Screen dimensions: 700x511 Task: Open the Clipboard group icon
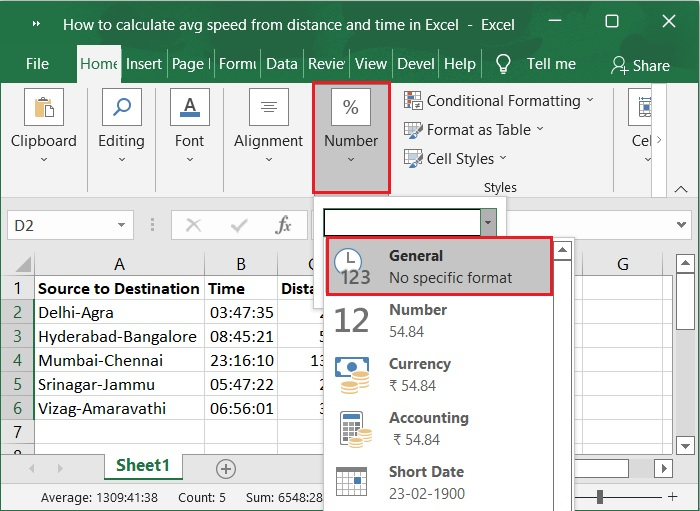tap(44, 108)
